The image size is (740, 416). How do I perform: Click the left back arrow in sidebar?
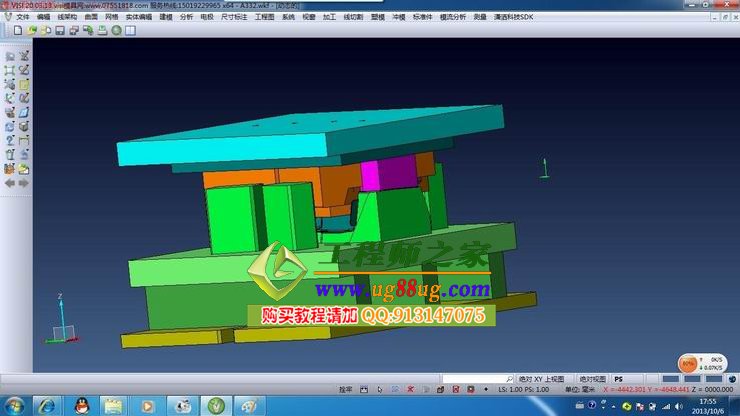click(9, 183)
